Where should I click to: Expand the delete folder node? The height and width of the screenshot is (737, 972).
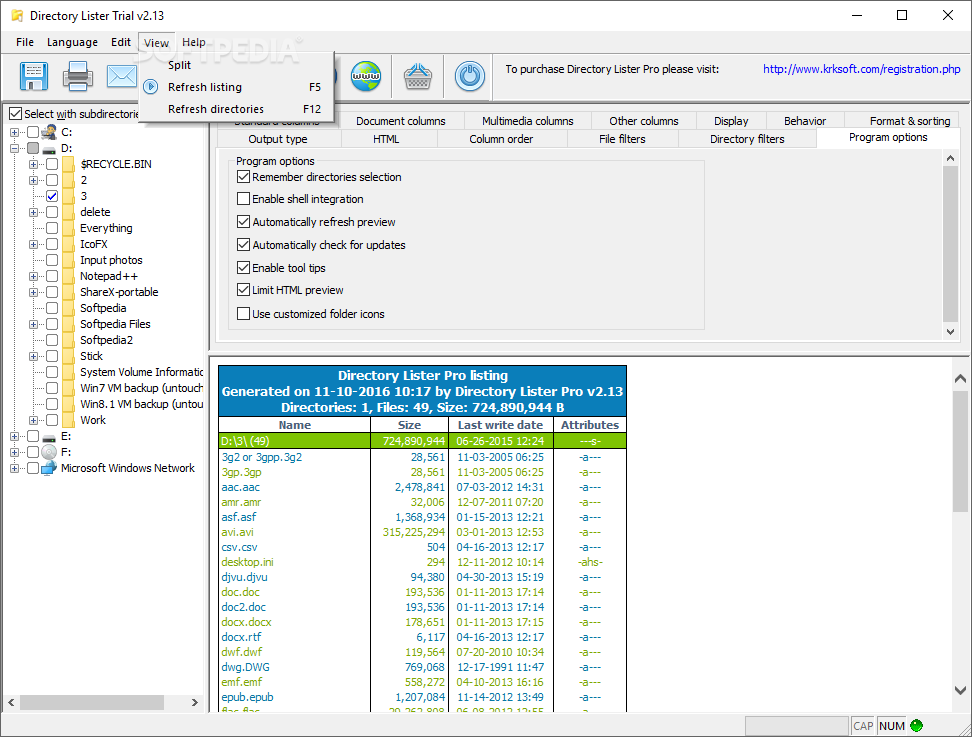tap(33, 213)
